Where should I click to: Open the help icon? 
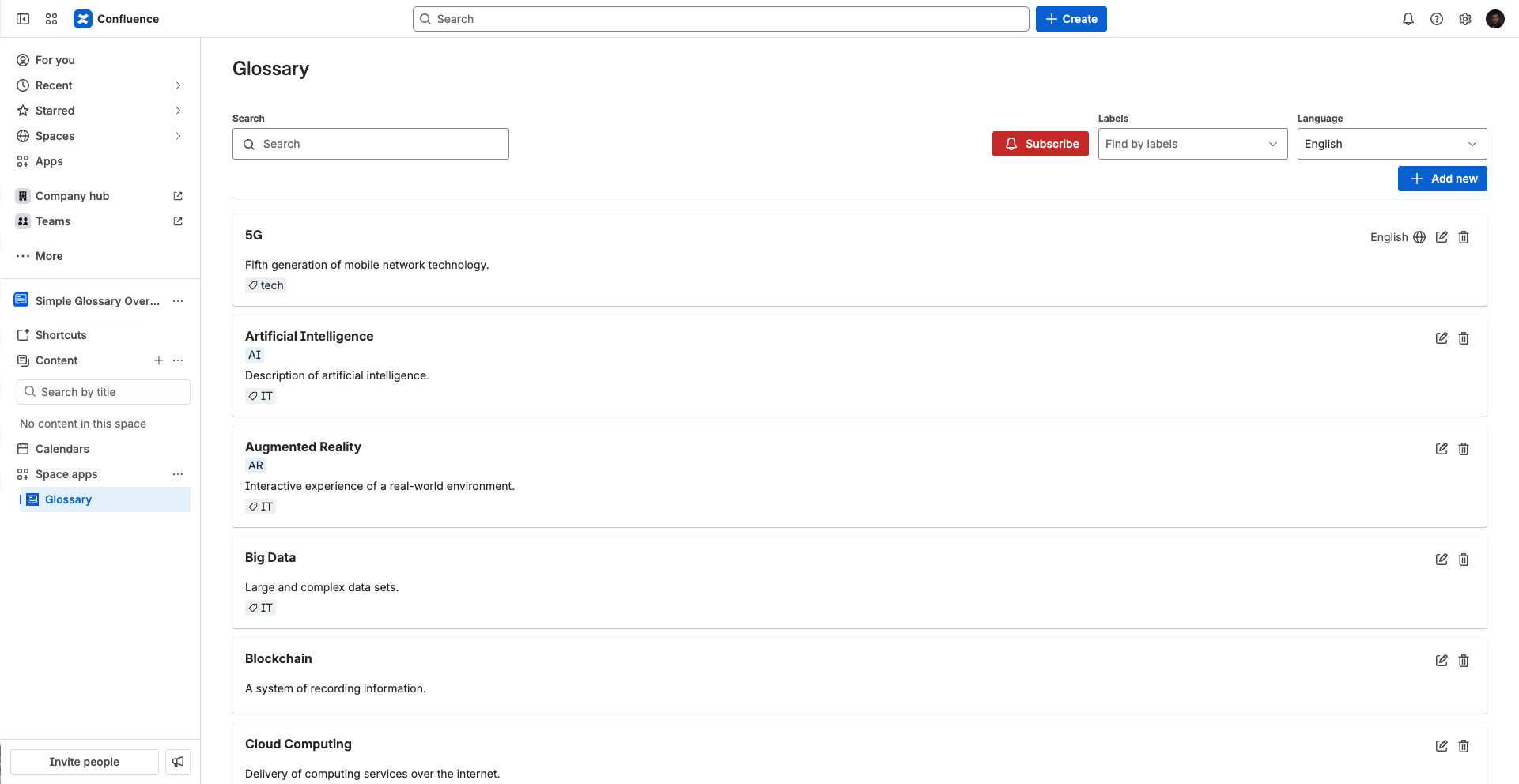[1437, 18]
